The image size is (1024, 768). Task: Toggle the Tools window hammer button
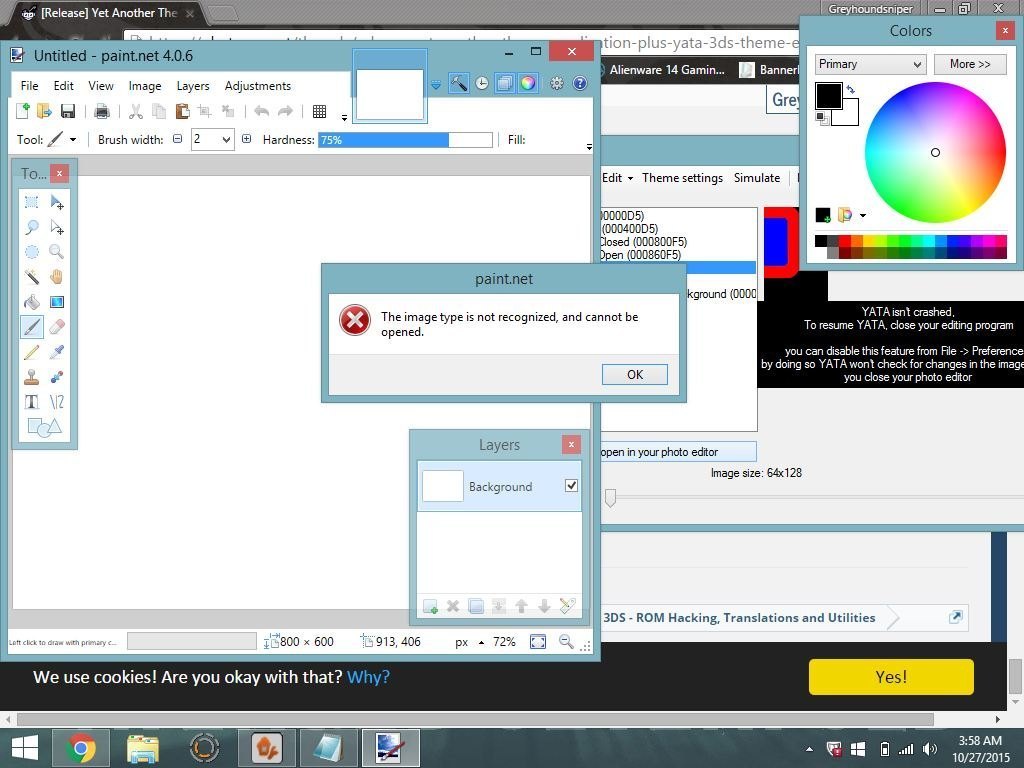[x=459, y=83]
